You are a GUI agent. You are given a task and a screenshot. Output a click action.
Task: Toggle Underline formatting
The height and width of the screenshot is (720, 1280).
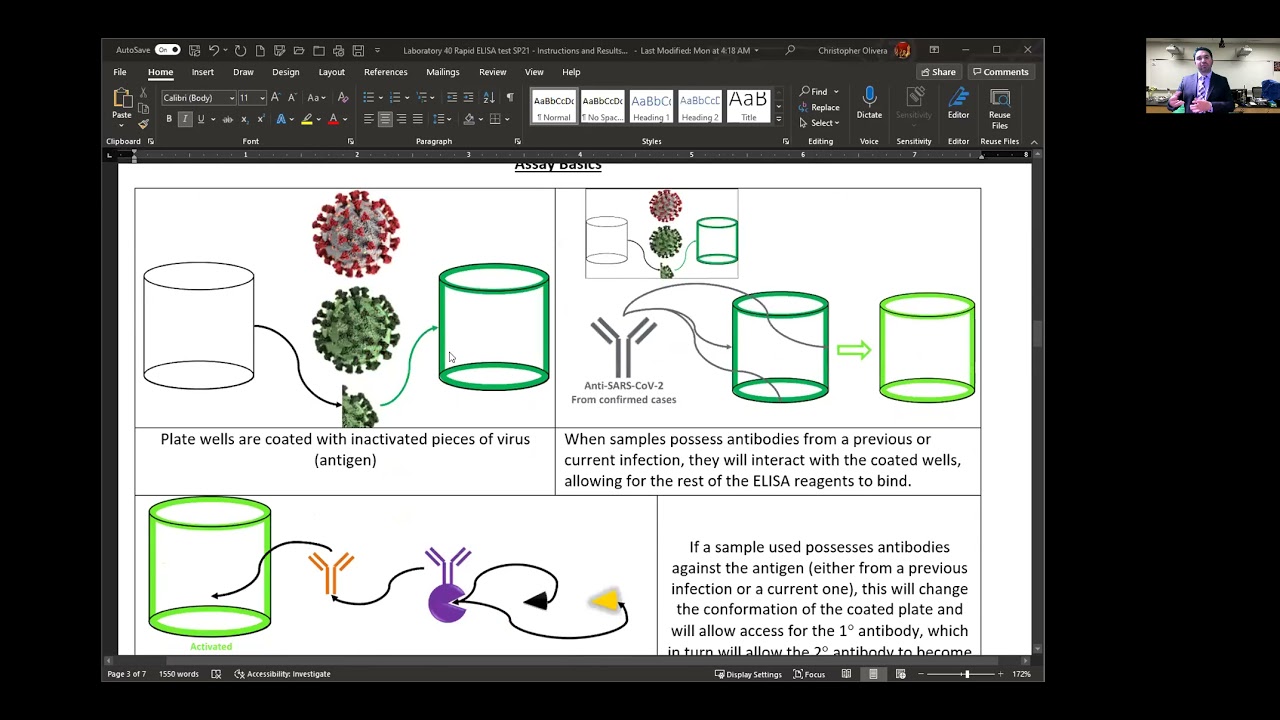(201, 119)
